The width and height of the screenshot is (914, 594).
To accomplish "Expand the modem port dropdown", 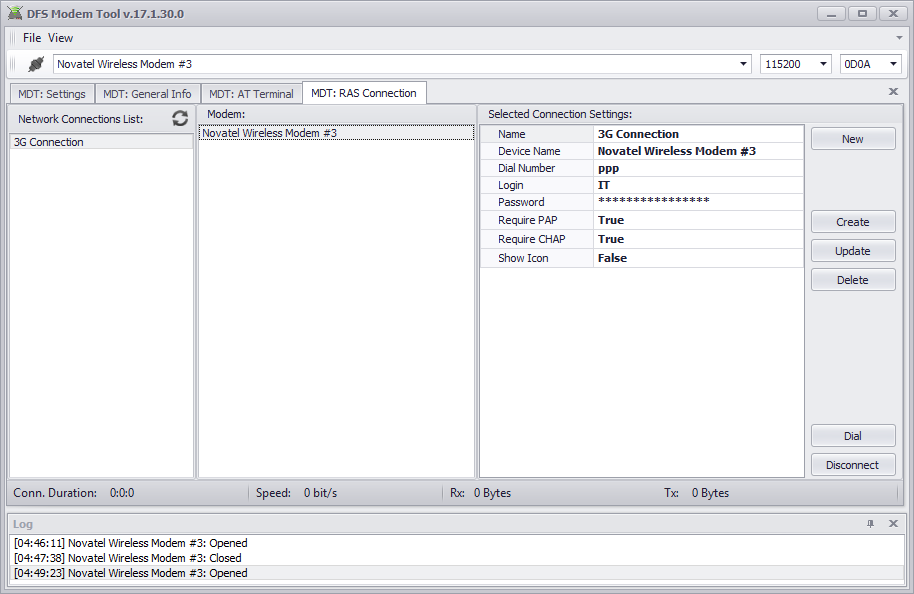I will pyautogui.click(x=743, y=64).
